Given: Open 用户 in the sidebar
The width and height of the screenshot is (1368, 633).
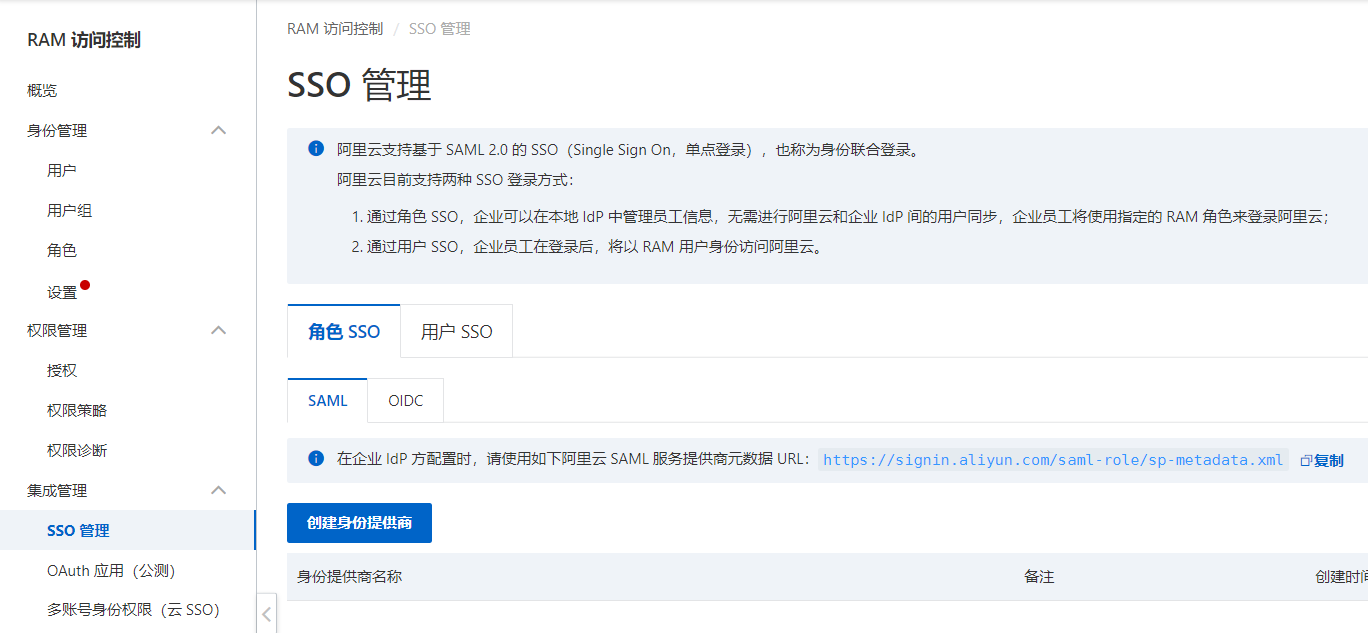Looking at the screenshot, I should pos(62,170).
